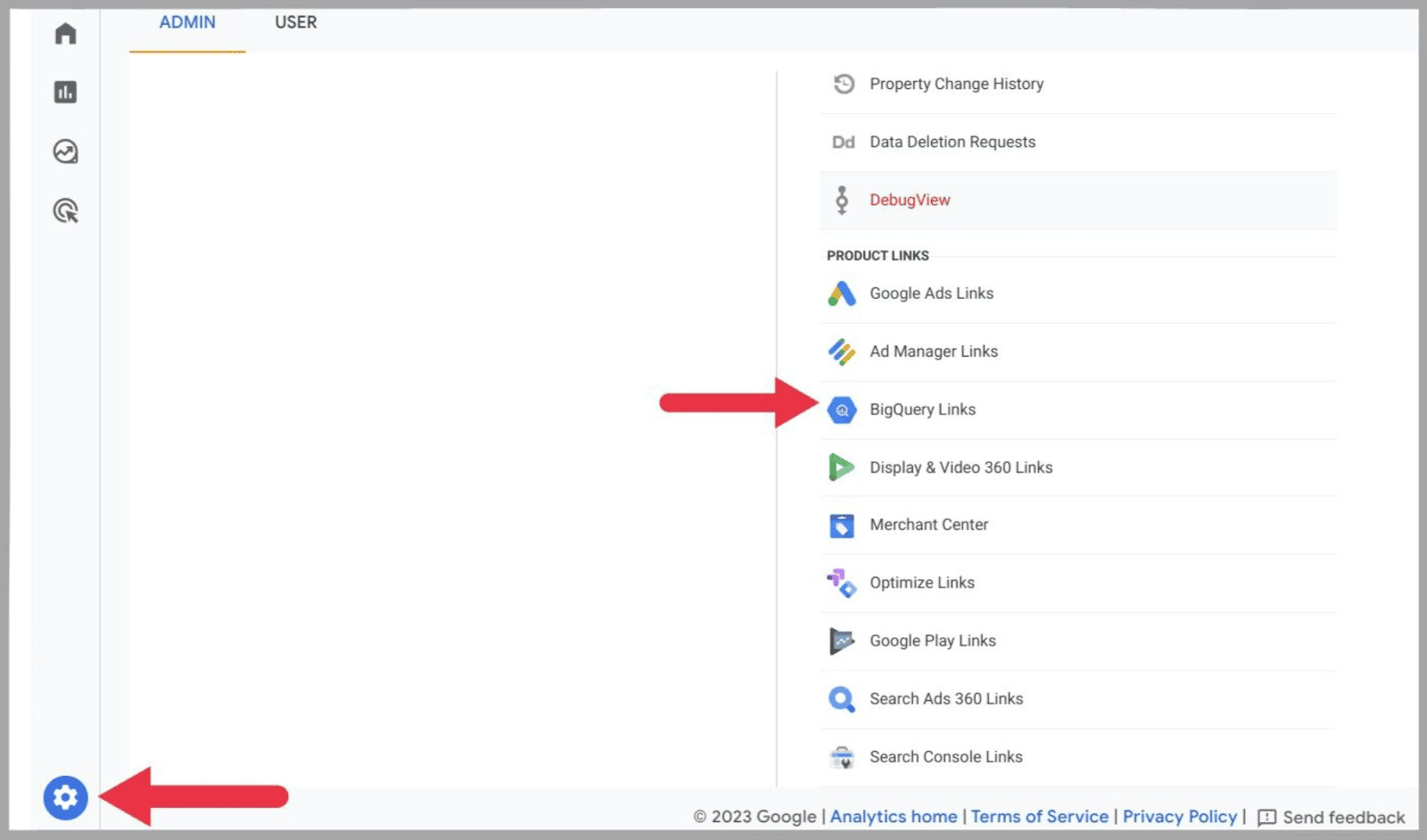Image resolution: width=1427 pixels, height=840 pixels.
Task: Switch to the ADMIN tab
Action: [186, 22]
